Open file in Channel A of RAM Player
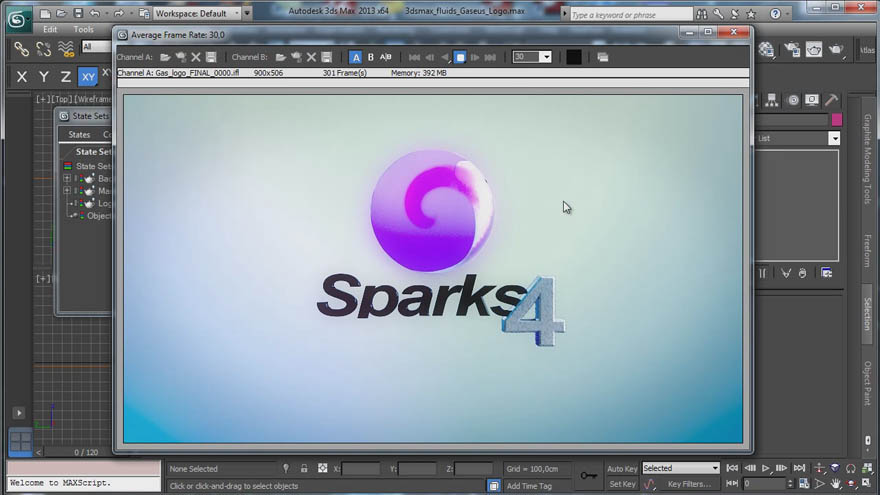 165,57
